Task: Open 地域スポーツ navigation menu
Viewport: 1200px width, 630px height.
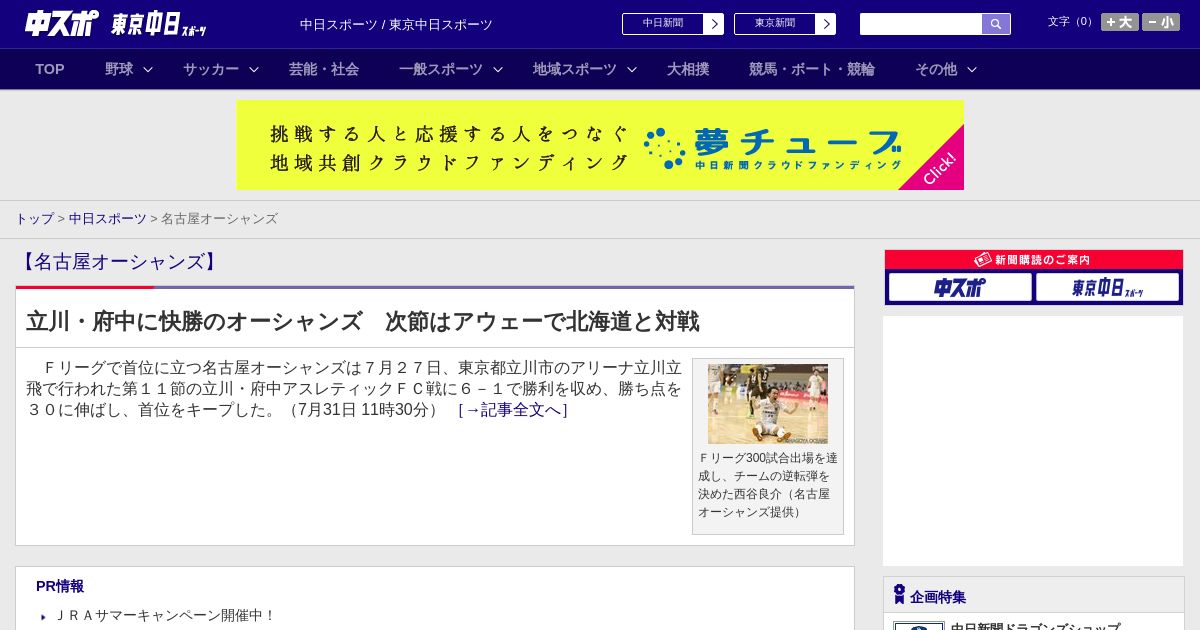Action: click(x=575, y=69)
